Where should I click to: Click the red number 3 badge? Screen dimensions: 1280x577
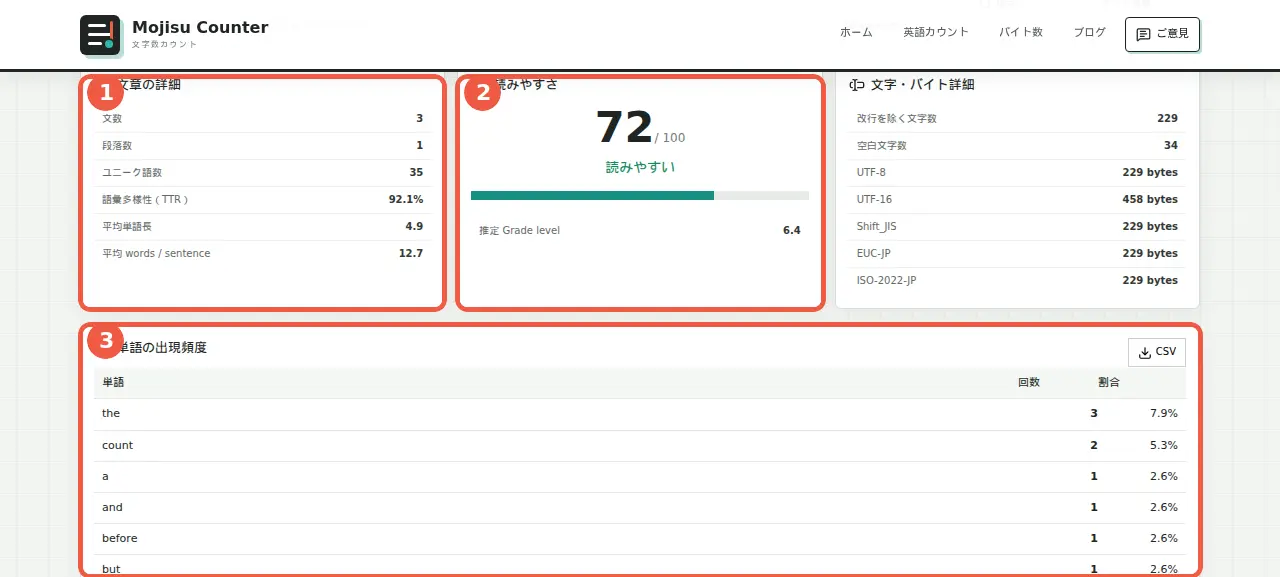click(106, 341)
